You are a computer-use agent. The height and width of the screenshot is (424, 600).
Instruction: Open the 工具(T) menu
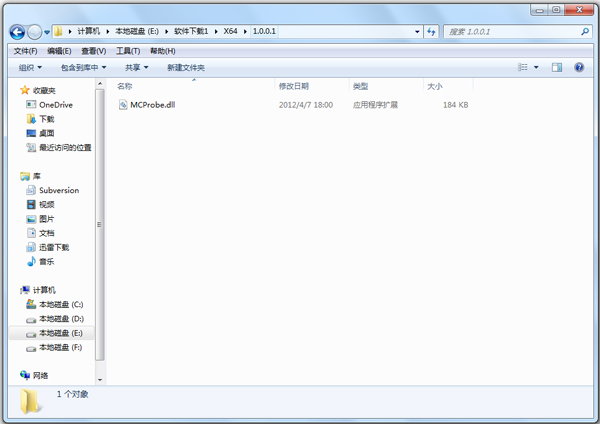click(127, 51)
